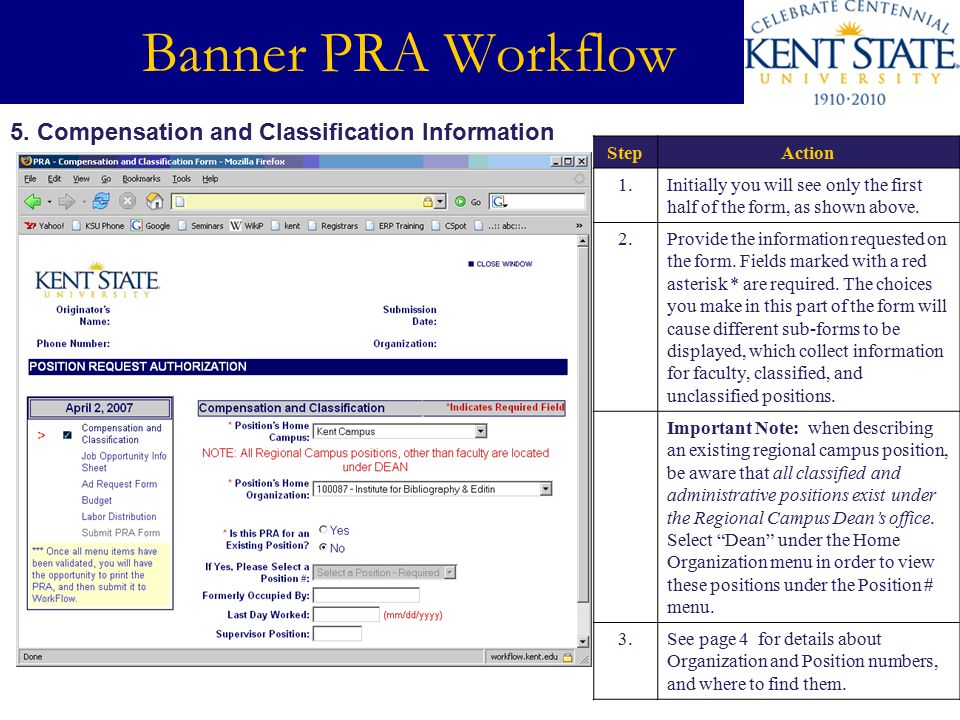960x720 pixels.
Task: Open the Registrars bookmark
Action: pos(333,226)
